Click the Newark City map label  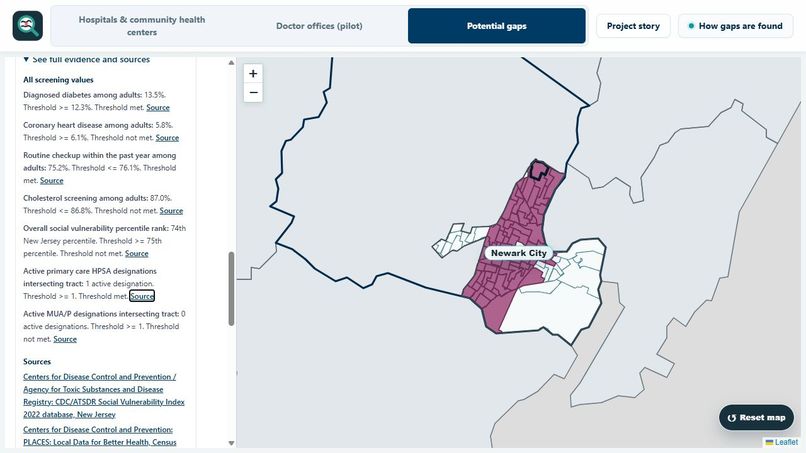click(x=519, y=253)
